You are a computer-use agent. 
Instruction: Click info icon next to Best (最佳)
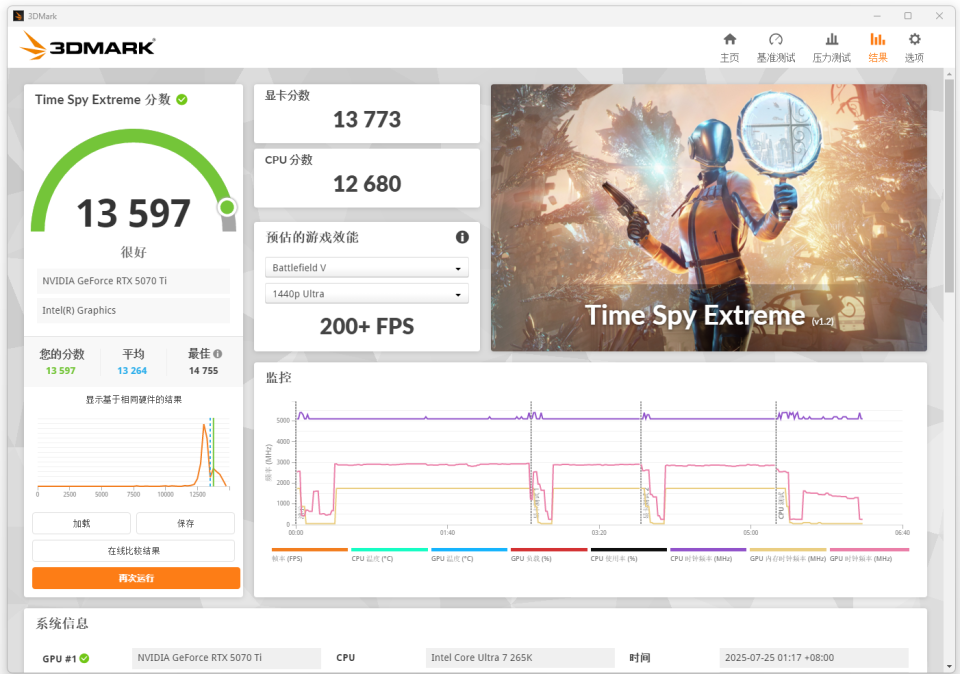pyautogui.click(x=218, y=354)
